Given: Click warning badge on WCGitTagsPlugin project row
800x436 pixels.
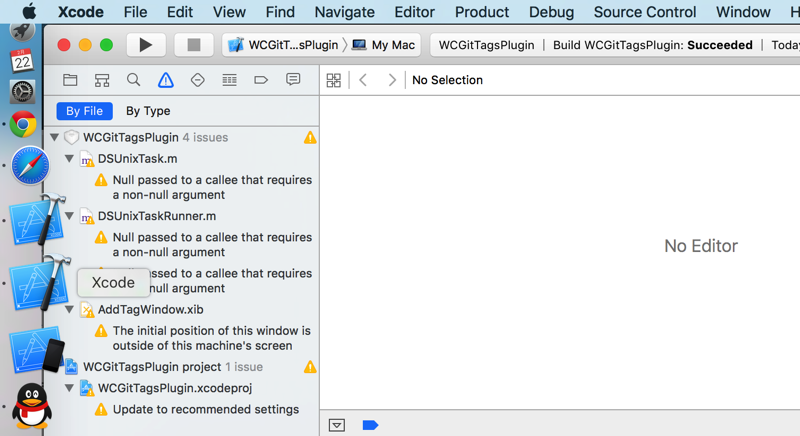Looking at the screenshot, I should click(310, 367).
